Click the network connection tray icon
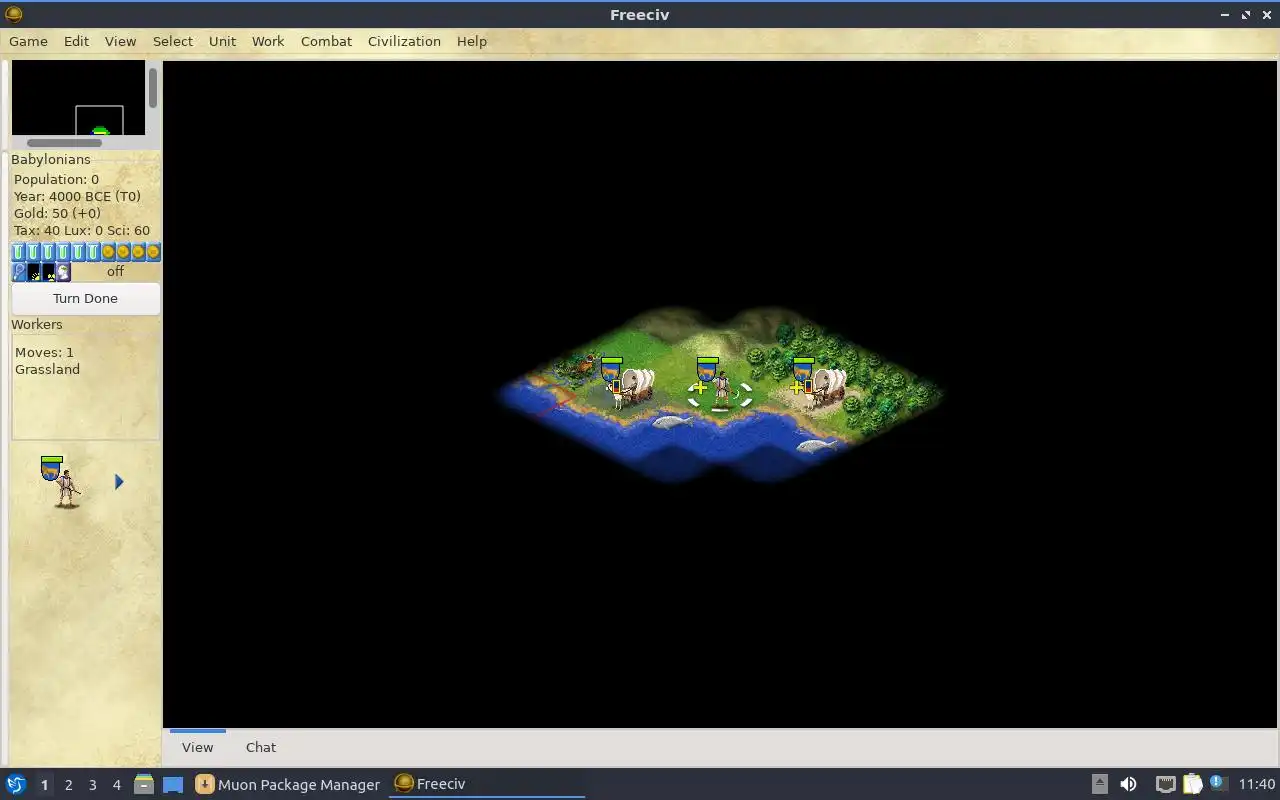 (1165, 784)
